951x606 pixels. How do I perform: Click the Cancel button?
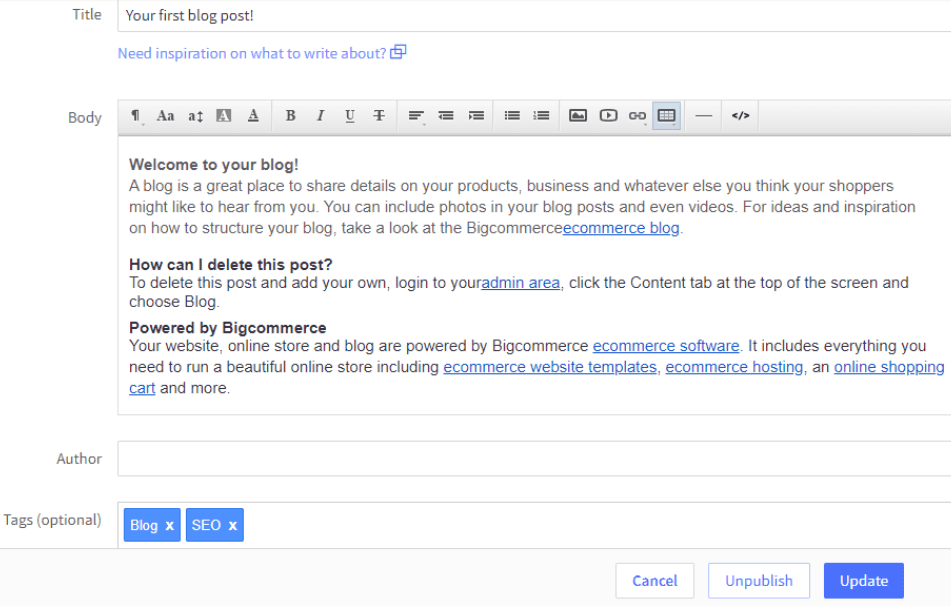(x=655, y=581)
